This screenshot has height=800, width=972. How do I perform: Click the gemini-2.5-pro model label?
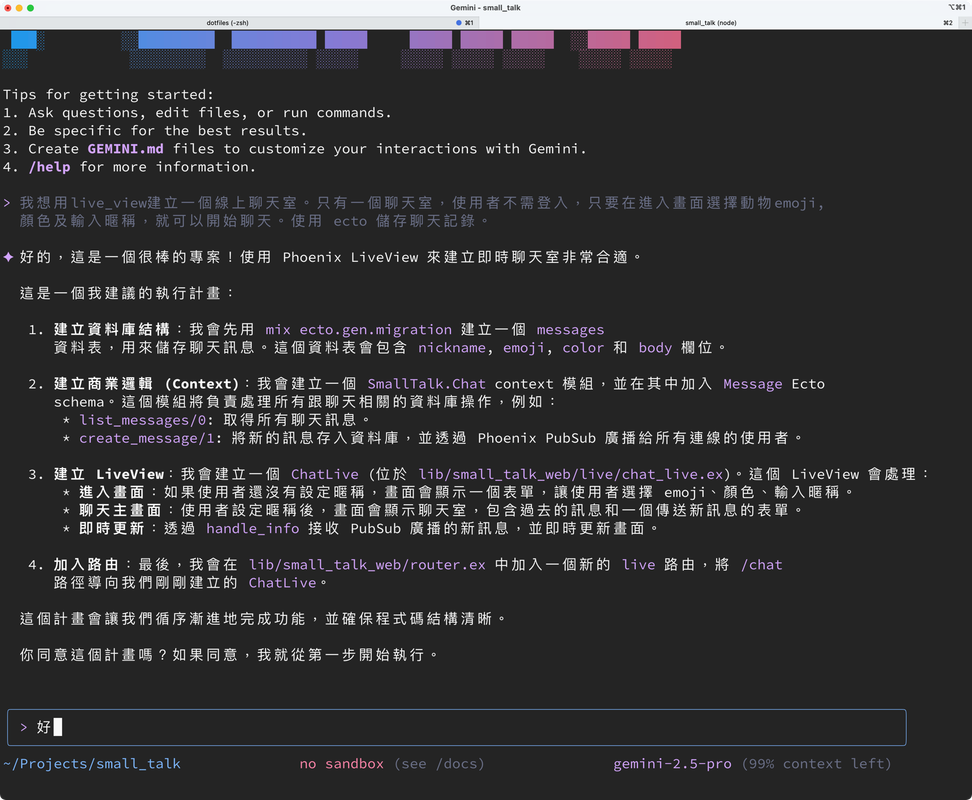pos(672,763)
